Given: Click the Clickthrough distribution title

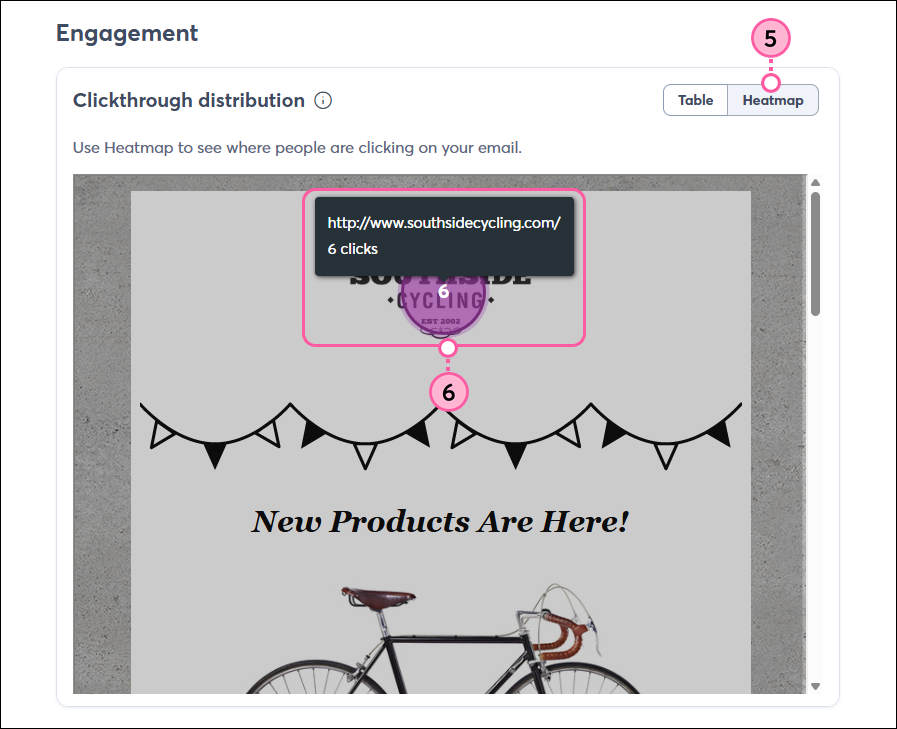Looking at the screenshot, I should coord(189,101).
